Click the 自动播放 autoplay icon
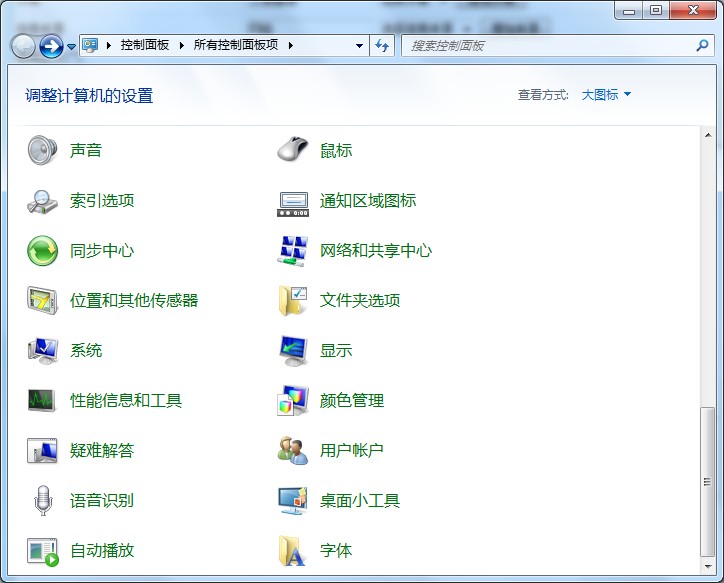 pyautogui.click(x=42, y=551)
